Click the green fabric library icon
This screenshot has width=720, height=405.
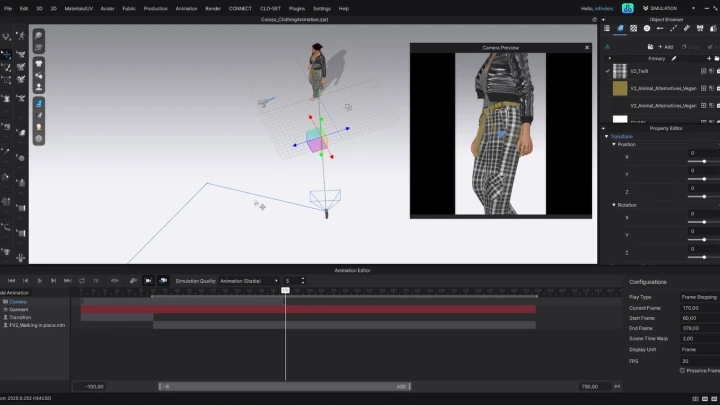tap(607, 47)
